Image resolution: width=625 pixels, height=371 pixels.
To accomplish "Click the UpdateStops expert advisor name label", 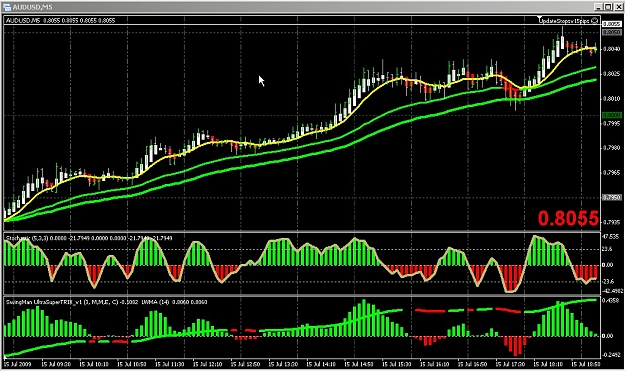I will pyautogui.click(x=564, y=21).
